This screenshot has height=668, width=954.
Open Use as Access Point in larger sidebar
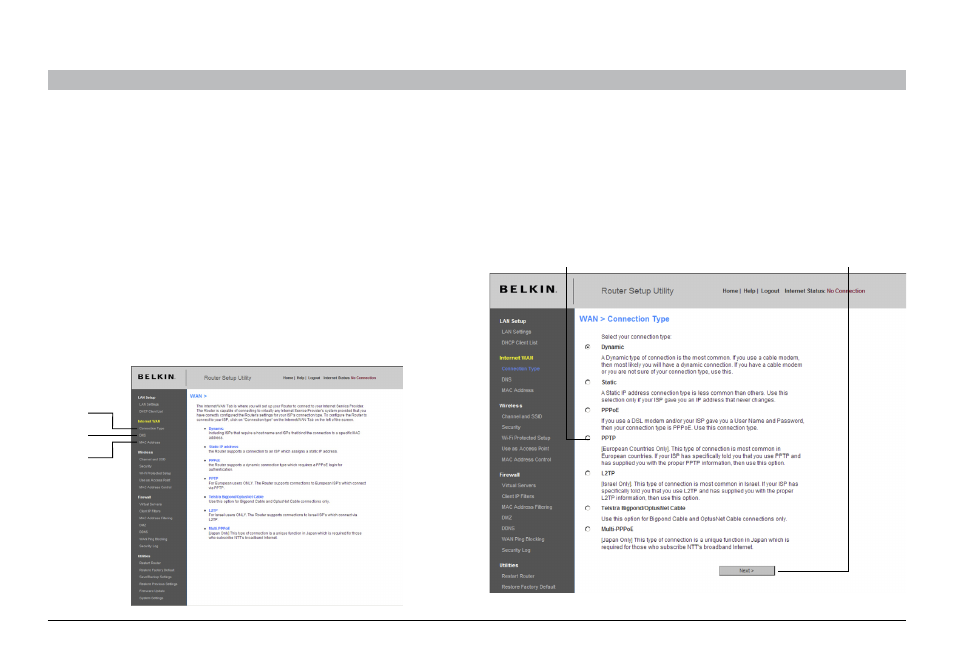pyautogui.click(x=525, y=448)
